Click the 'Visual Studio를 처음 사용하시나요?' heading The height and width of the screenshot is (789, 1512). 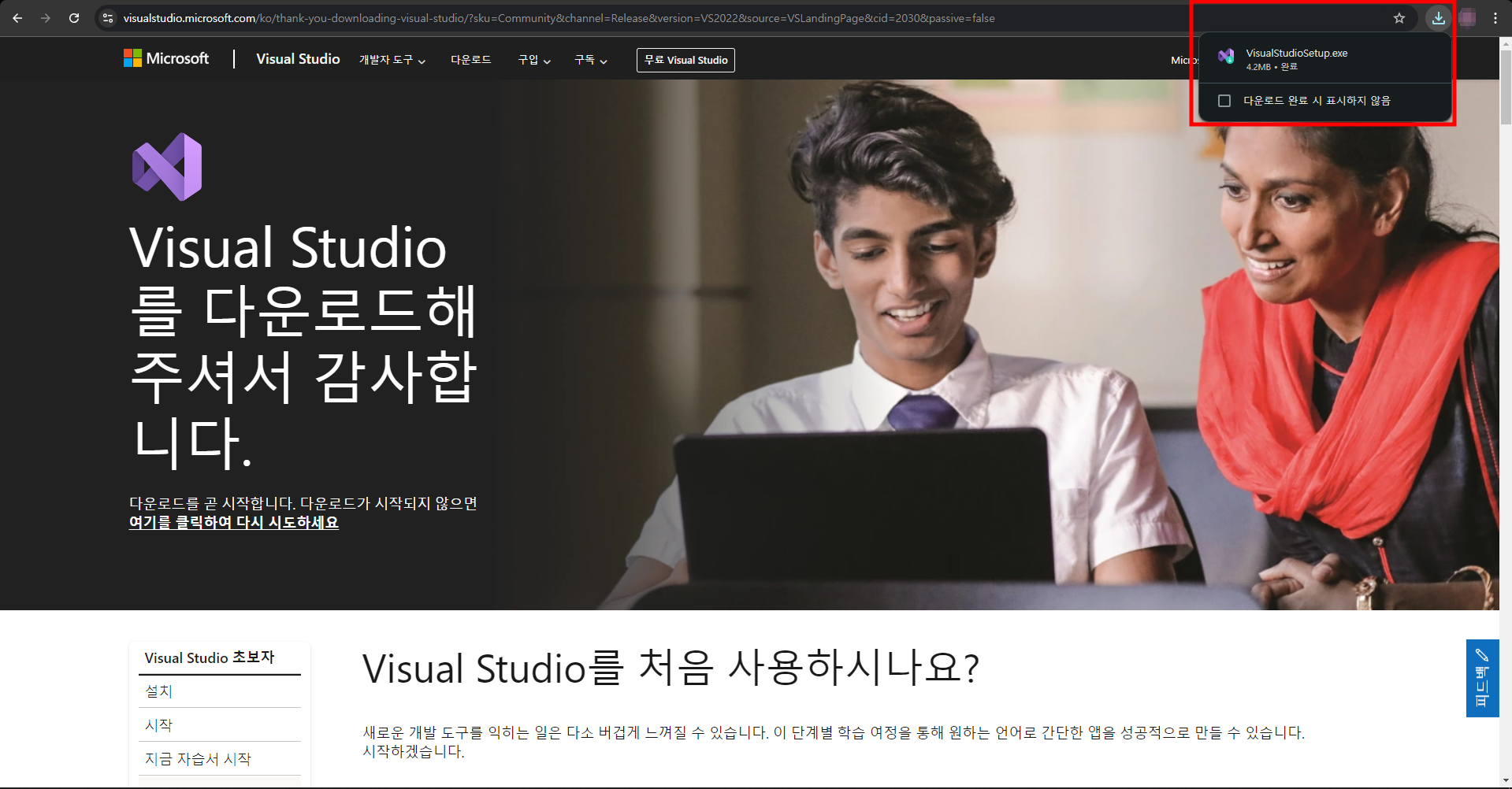[671, 669]
